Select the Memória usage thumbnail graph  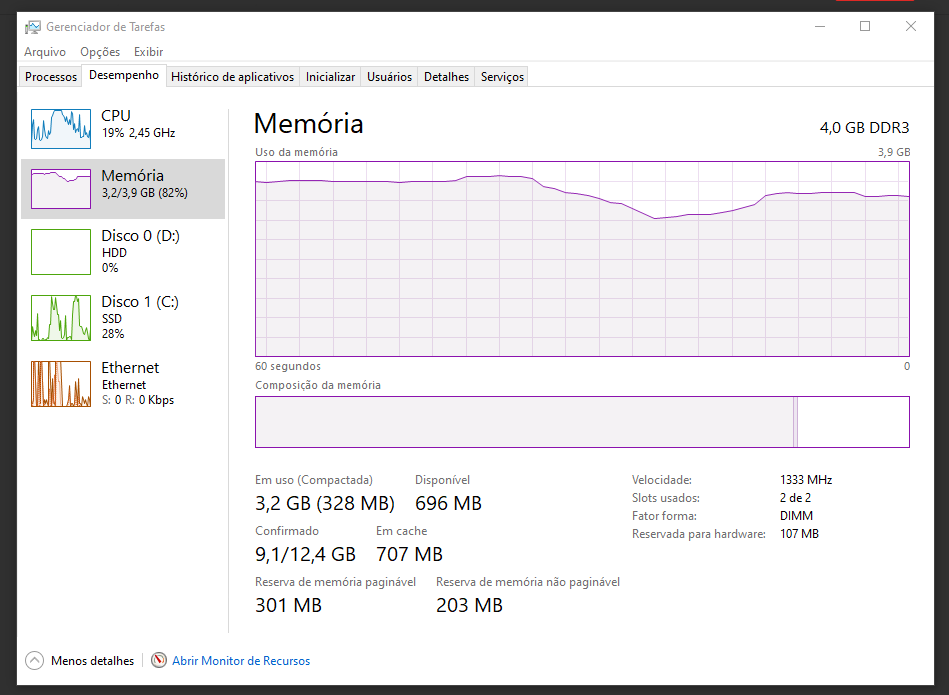[x=62, y=188]
